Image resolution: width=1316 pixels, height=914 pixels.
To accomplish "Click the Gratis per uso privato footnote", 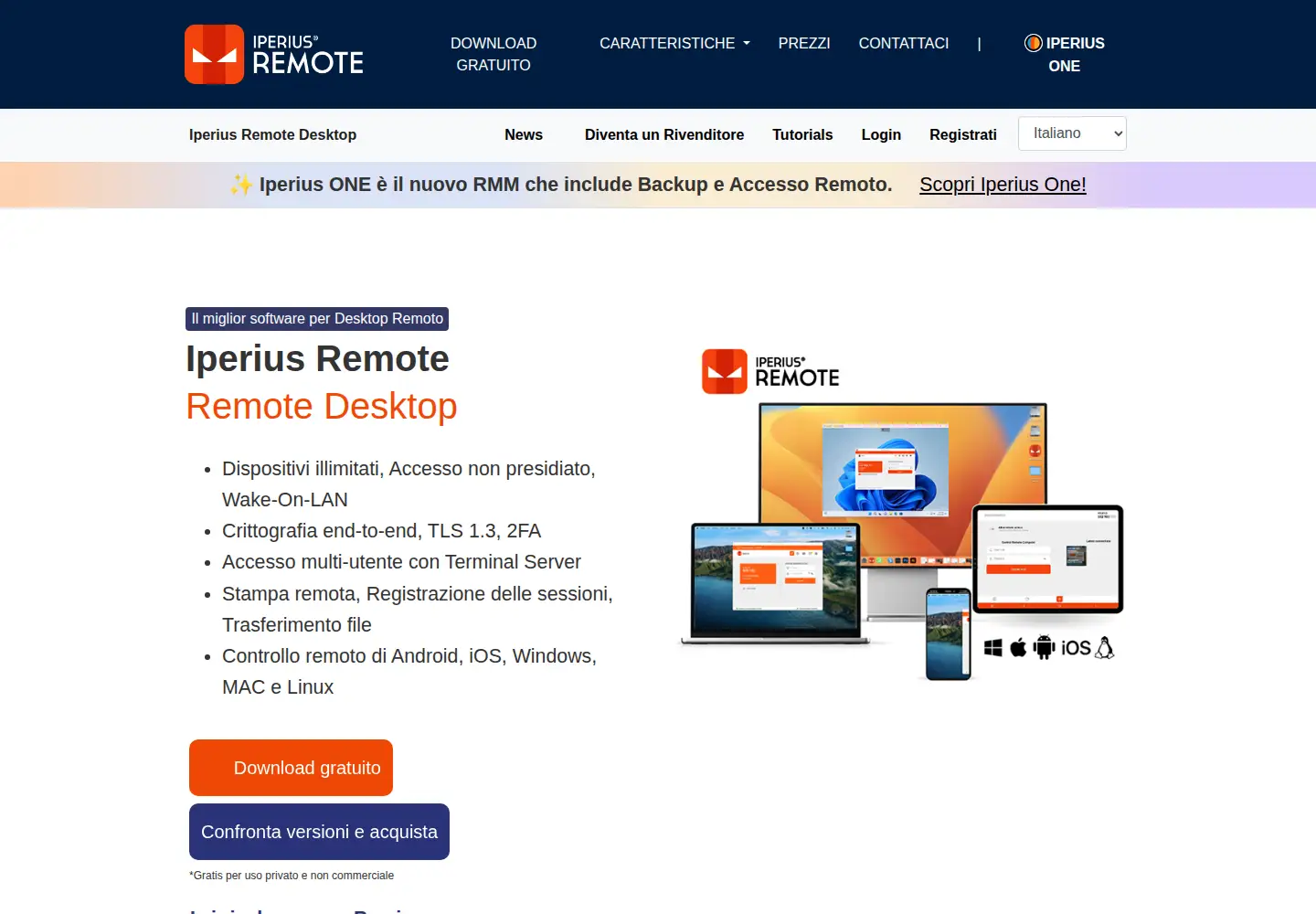I will [292, 876].
